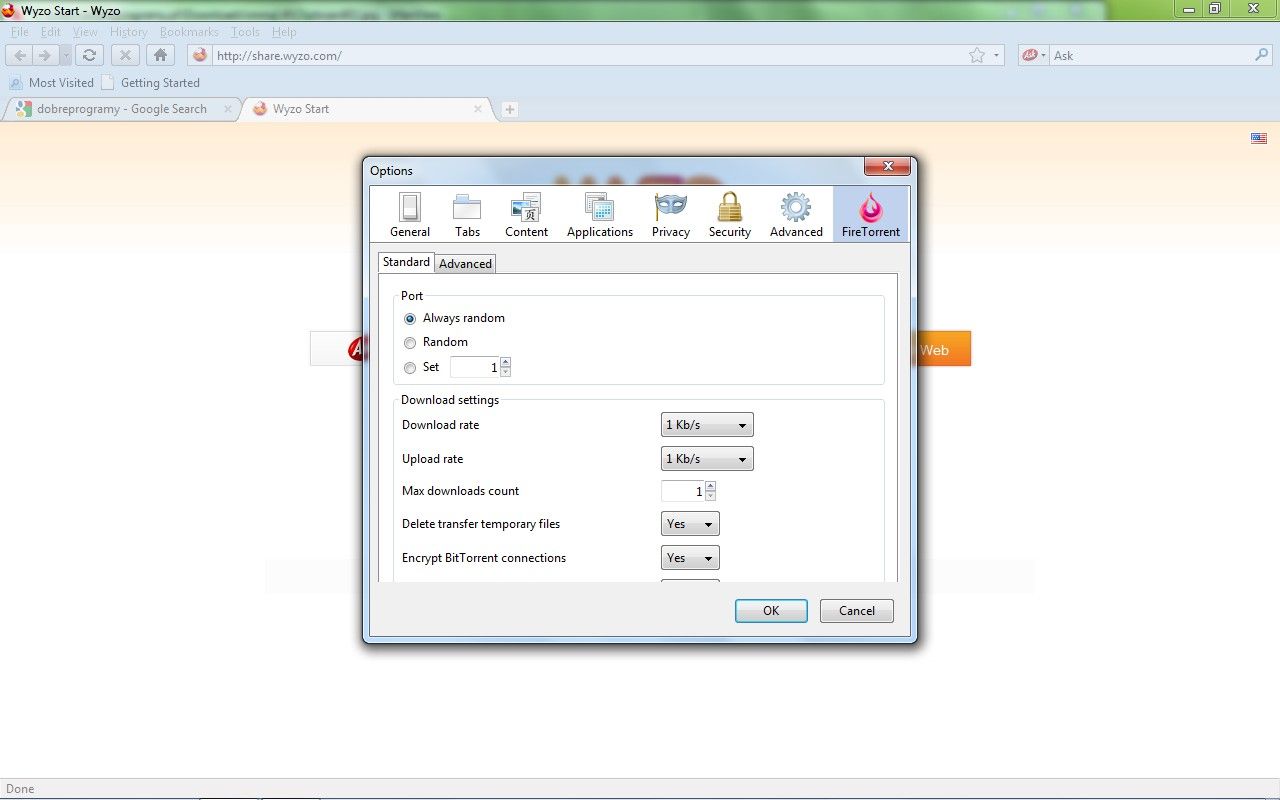Click the orange Web button behind the dialog
This screenshot has height=800, width=1280.
943,349
